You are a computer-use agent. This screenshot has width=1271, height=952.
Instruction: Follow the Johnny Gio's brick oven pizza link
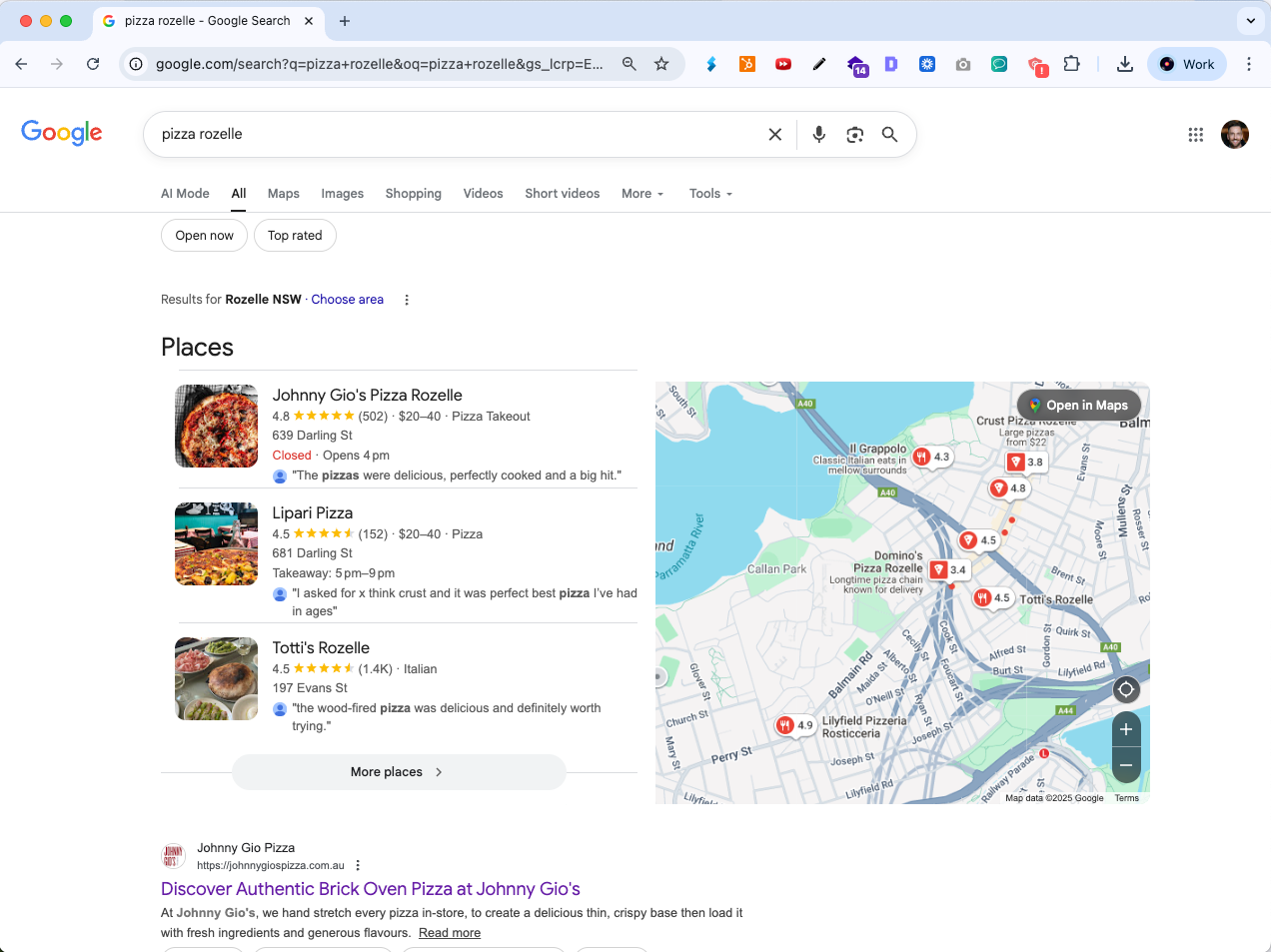click(370, 888)
